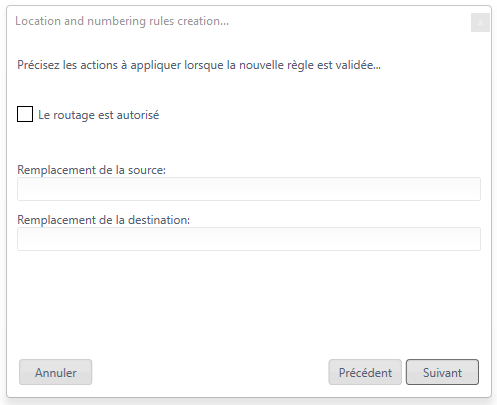Focus the 'Remplacement de la source' field

pyautogui.click(x=249, y=189)
